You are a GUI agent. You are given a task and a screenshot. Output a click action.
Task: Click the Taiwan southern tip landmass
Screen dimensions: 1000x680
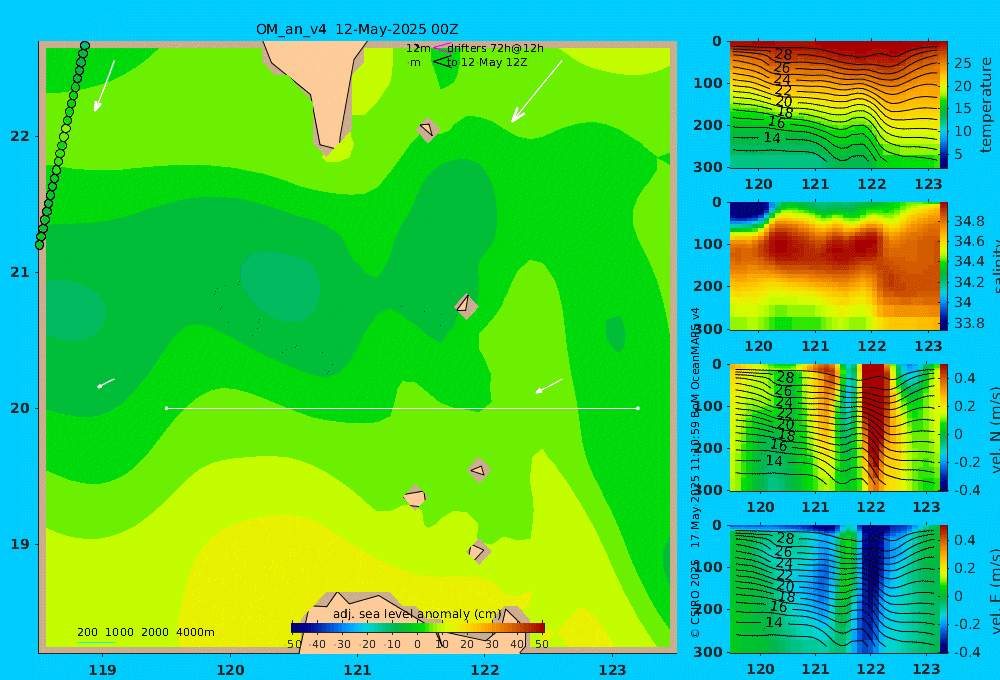click(x=319, y=89)
